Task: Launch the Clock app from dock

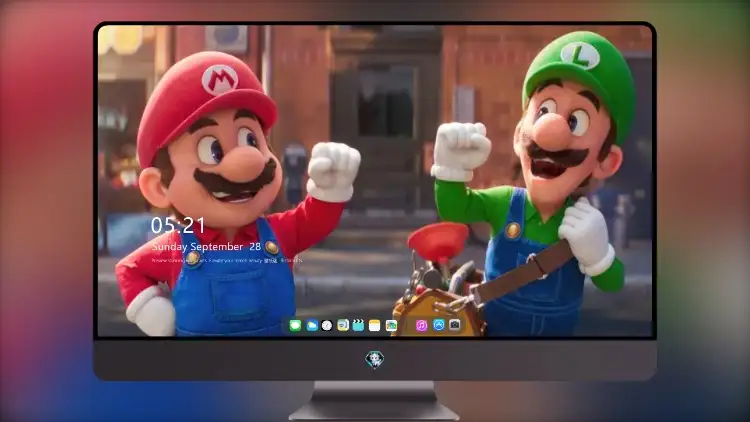Action: (327, 326)
